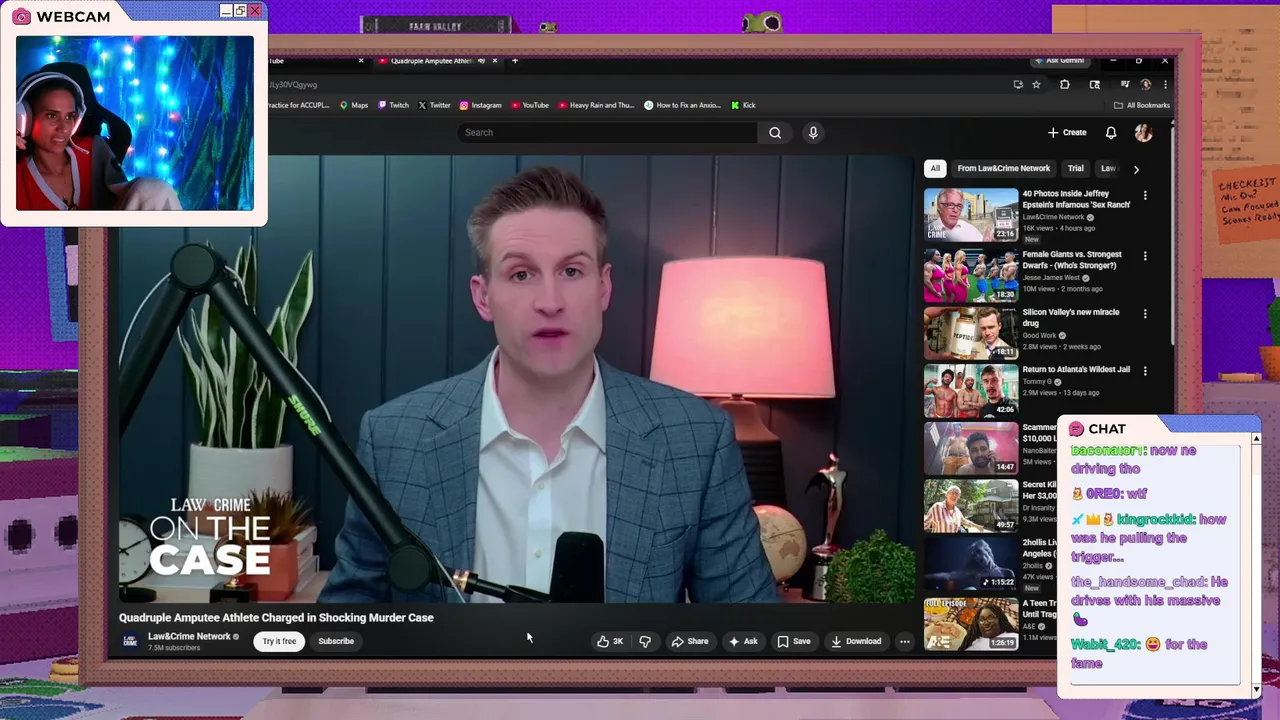Screen dimensions: 1280x720
Task: Click the Chrome profile avatar
Action: pyautogui.click(x=1146, y=85)
